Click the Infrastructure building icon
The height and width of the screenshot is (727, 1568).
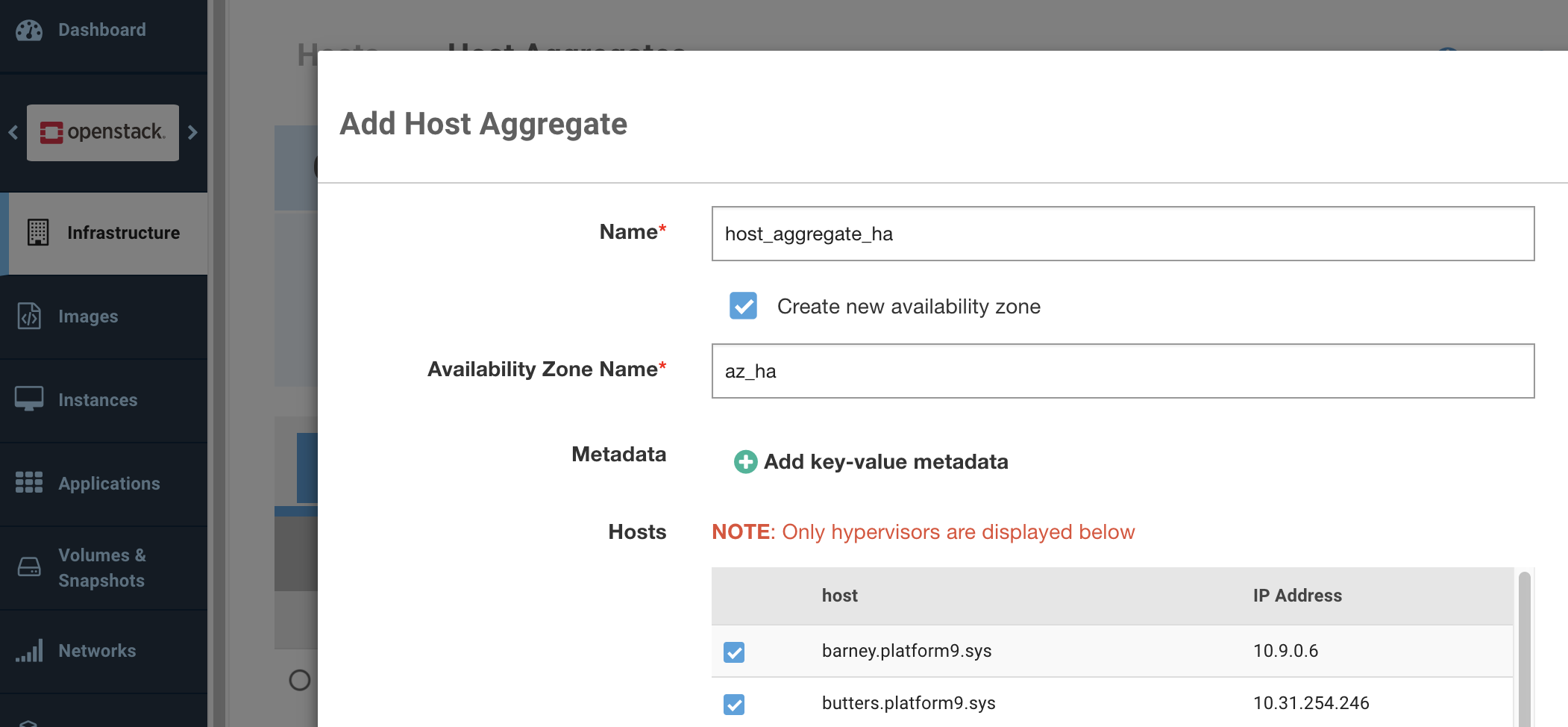[x=38, y=233]
